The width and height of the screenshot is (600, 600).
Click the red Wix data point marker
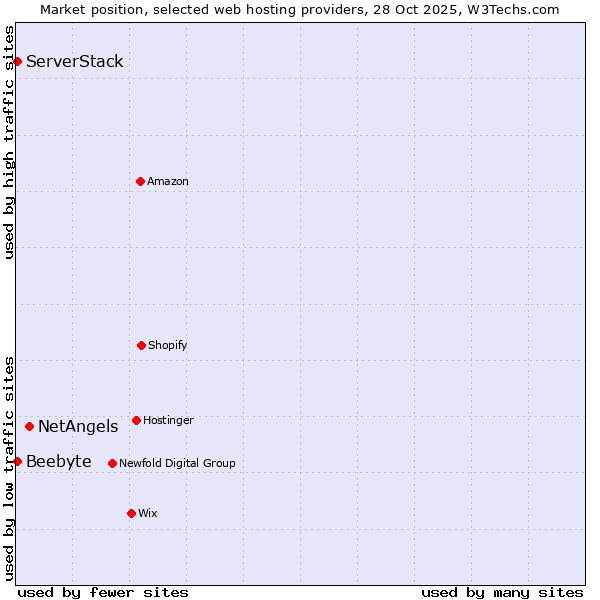[x=131, y=513]
